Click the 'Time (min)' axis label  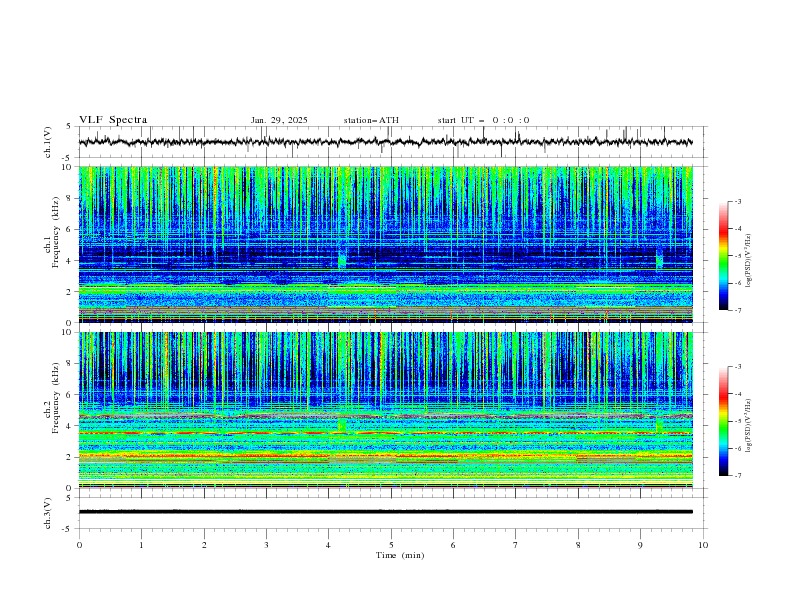pyautogui.click(x=400, y=555)
